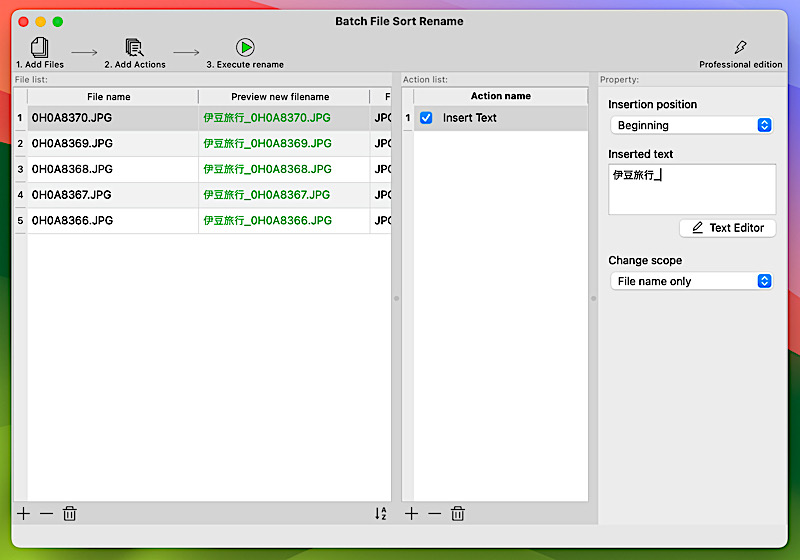Click the Add Actions toolbar icon
This screenshot has width=800, height=560.
pos(135,47)
